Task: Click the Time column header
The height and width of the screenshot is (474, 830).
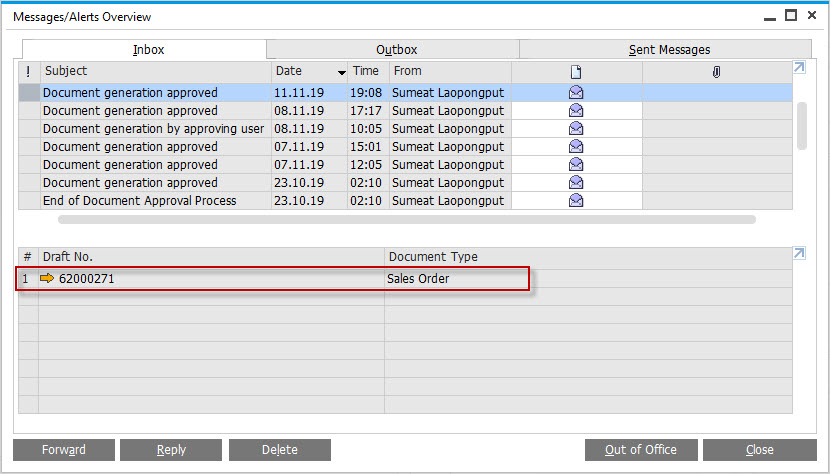Action: [368, 71]
